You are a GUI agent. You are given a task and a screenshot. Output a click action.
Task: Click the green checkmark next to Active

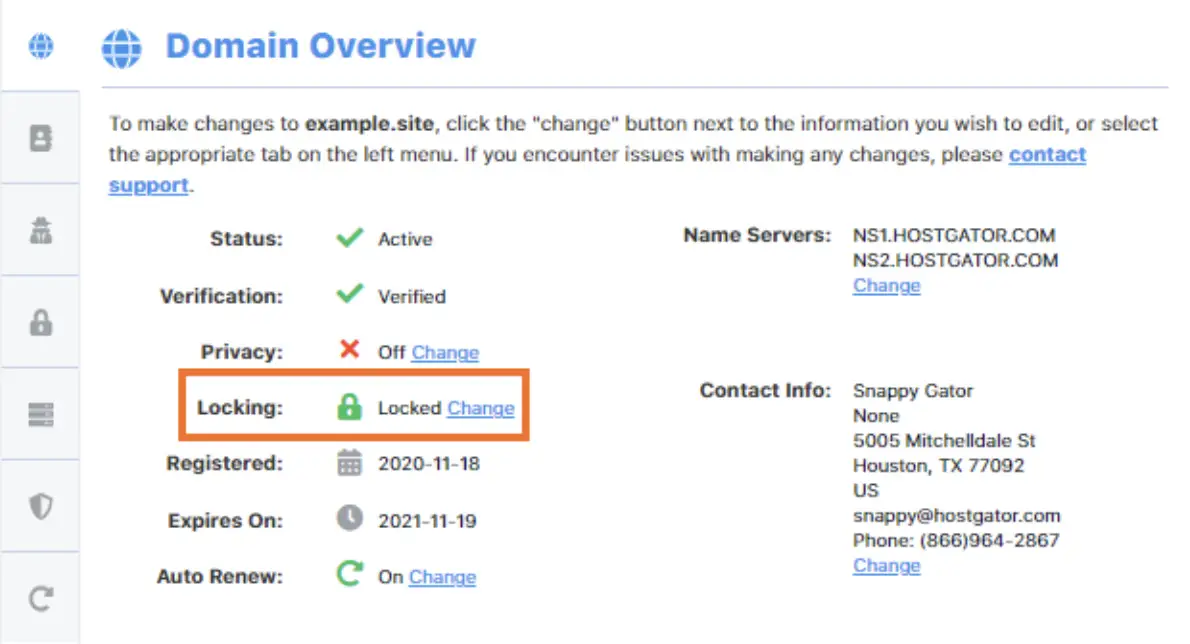(350, 237)
